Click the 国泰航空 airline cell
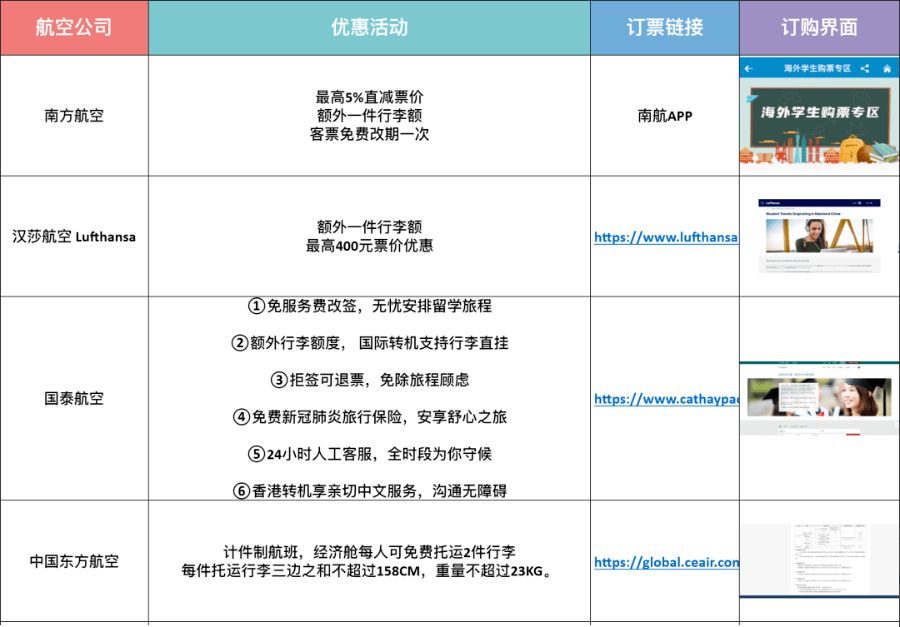This screenshot has height=627, width=900. coord(74,398)
